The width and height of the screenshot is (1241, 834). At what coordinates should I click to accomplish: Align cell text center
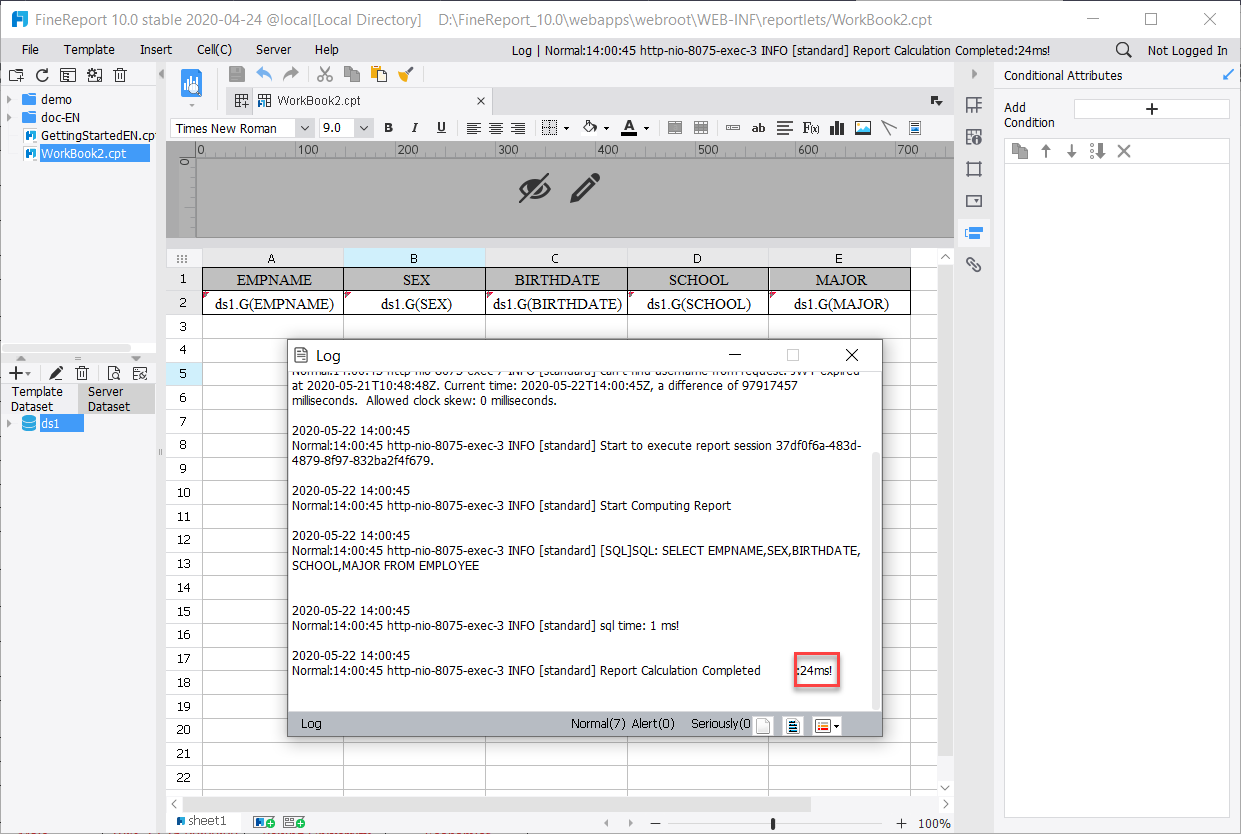[496, 128]
